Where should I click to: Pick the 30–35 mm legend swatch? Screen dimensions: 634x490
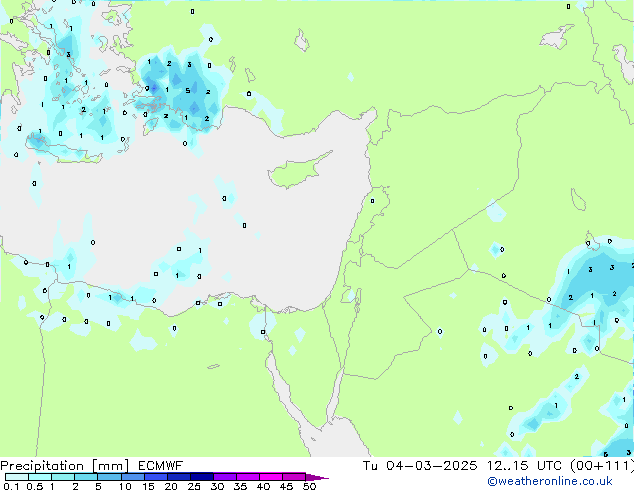(x=225, y=477)
